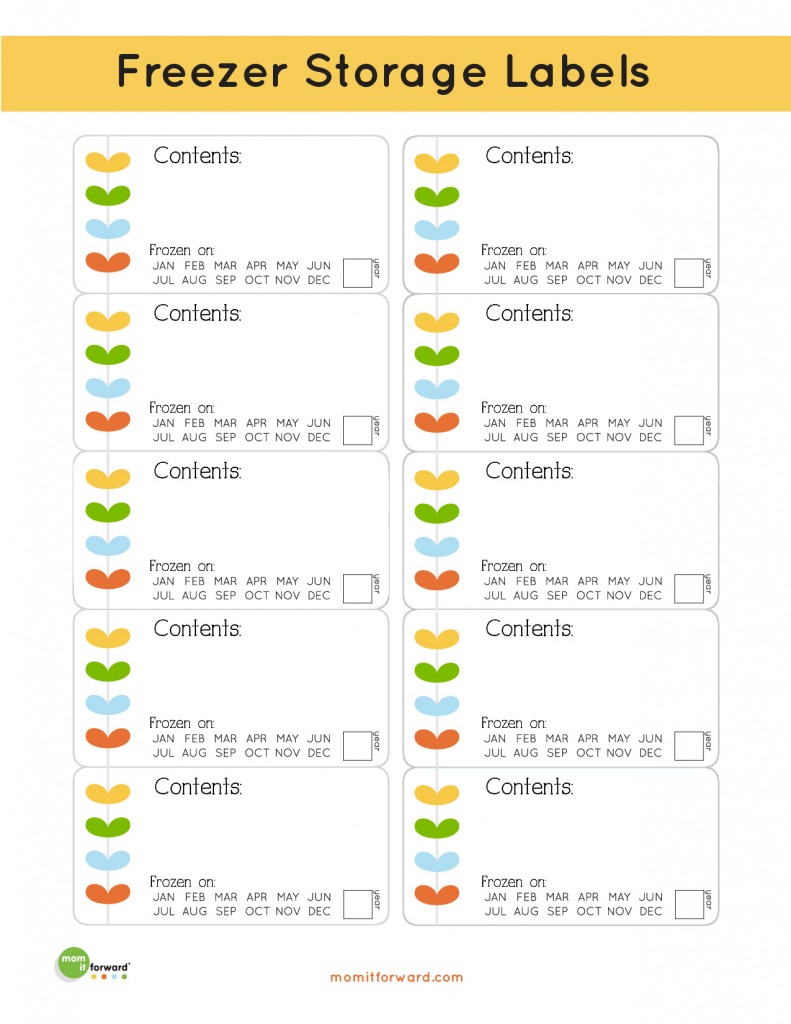Viewport: 791px width, 1024px height.
Task: Select JAN on the top-left label
Action: pyautogui.click(x=163, y=266)
